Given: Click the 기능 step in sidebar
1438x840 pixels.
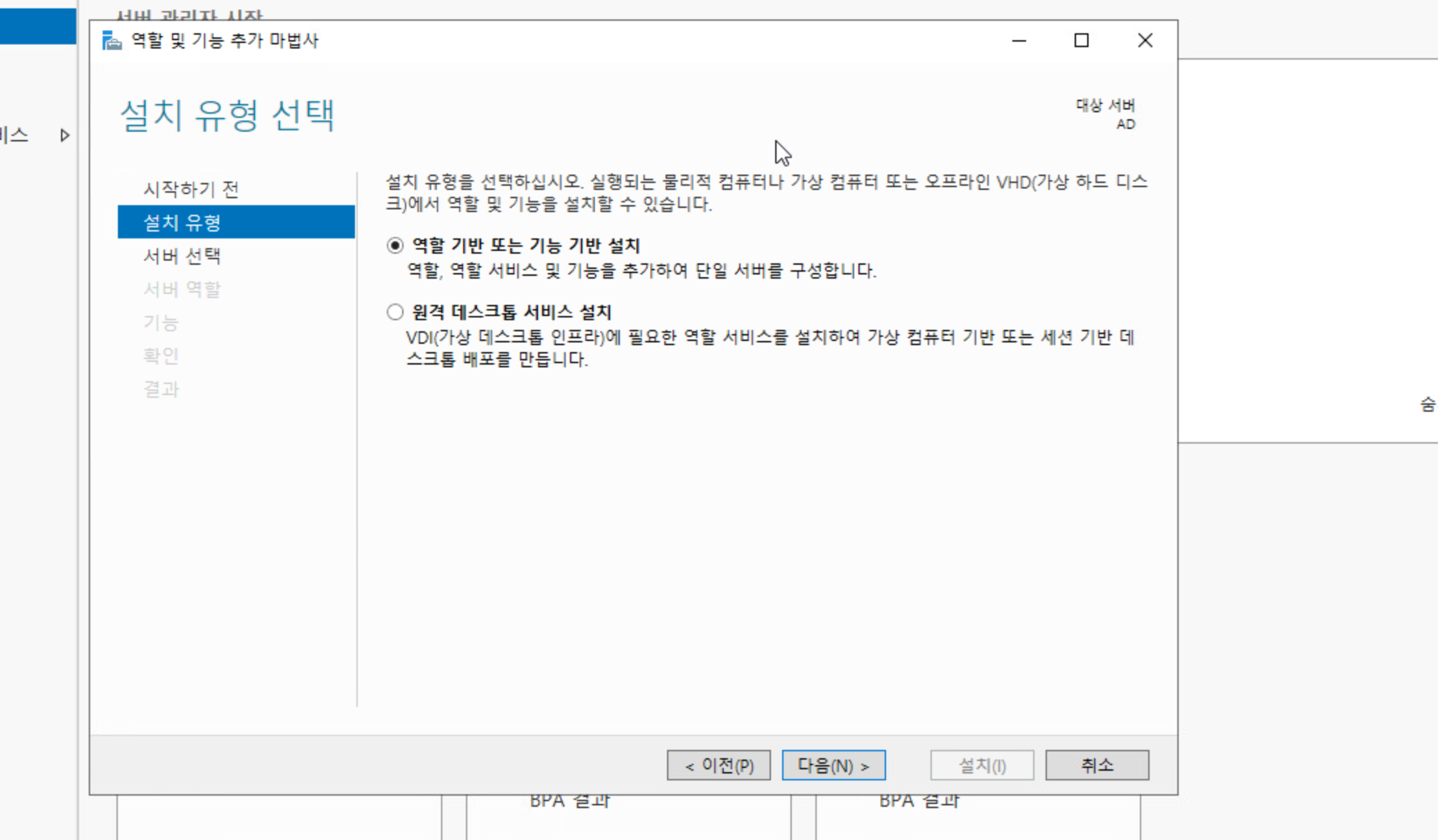Looking at the screenshot, I should 161,322.
